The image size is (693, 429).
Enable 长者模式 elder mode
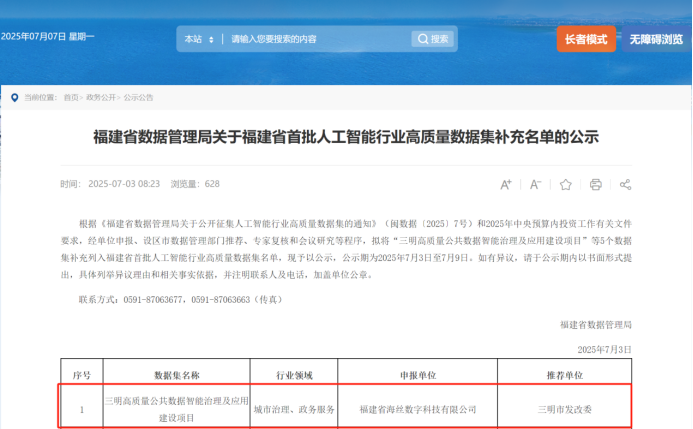[586, 39]
